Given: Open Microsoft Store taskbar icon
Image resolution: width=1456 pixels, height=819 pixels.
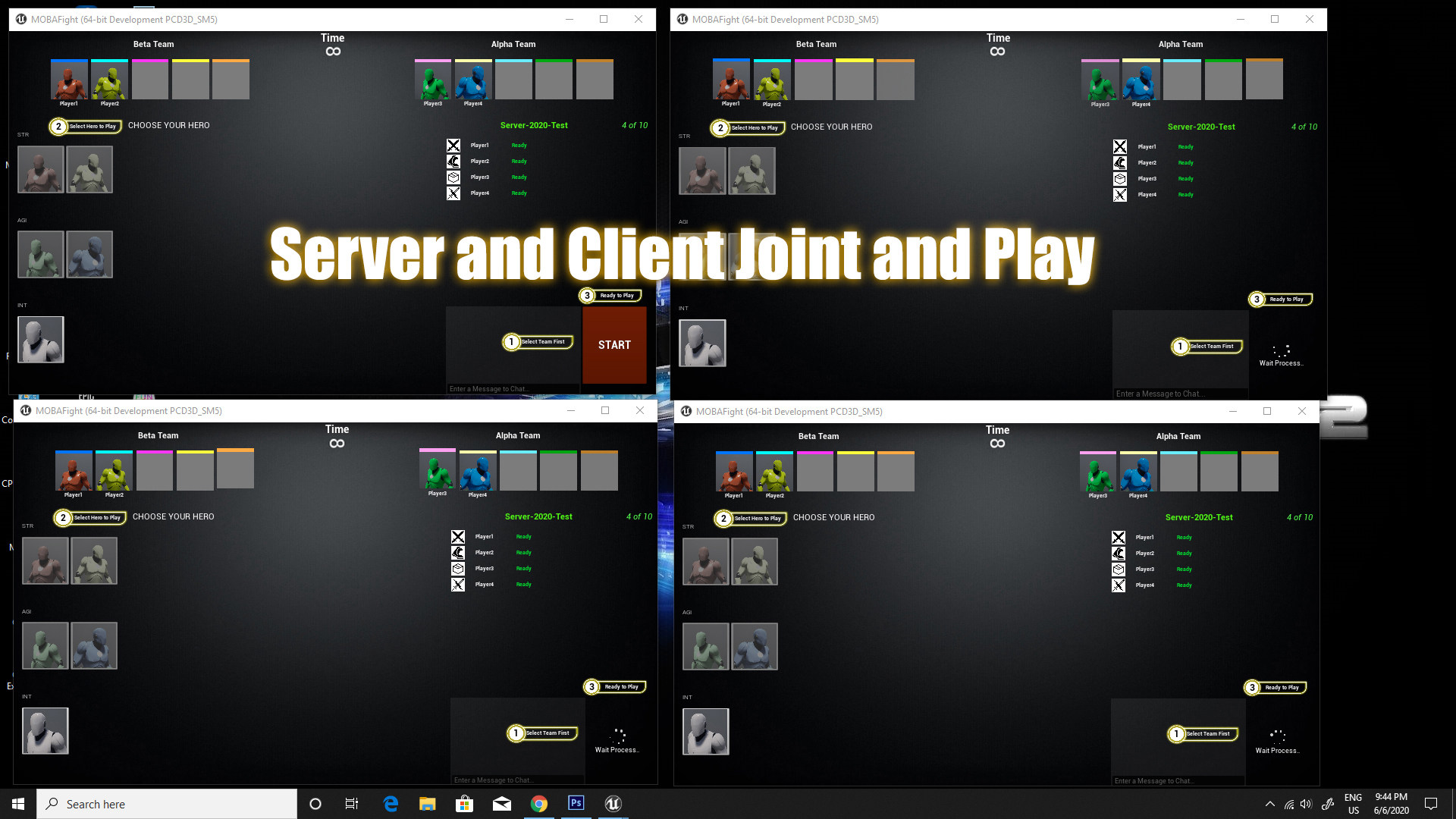Looking at the screenshot, I should 465,803.
